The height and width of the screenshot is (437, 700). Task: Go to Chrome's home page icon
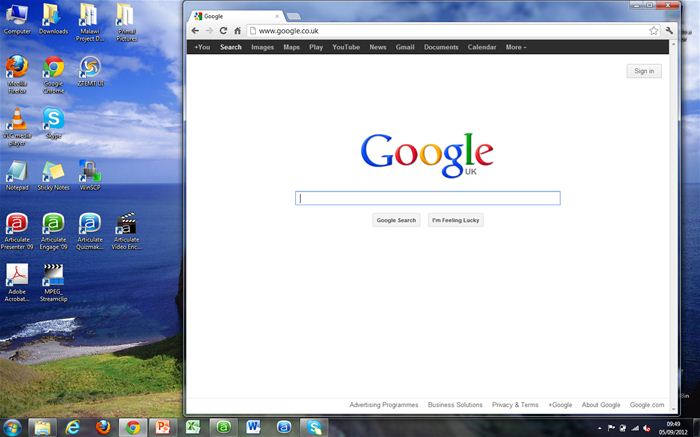click(238, 31)
